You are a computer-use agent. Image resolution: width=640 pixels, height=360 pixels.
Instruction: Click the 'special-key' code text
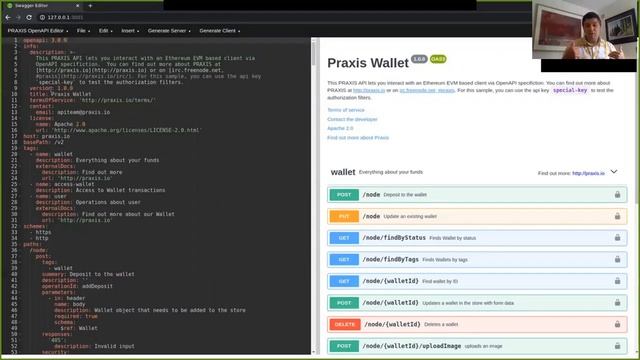pyautogui.click(x=570, y=90)
